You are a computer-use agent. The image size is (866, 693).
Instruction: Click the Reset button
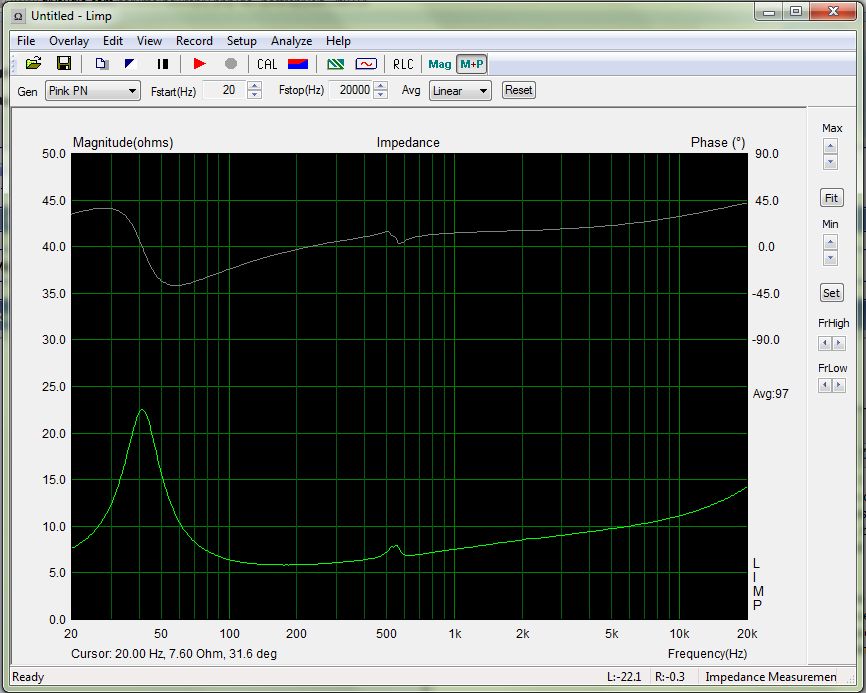click(x=519, y=90)
